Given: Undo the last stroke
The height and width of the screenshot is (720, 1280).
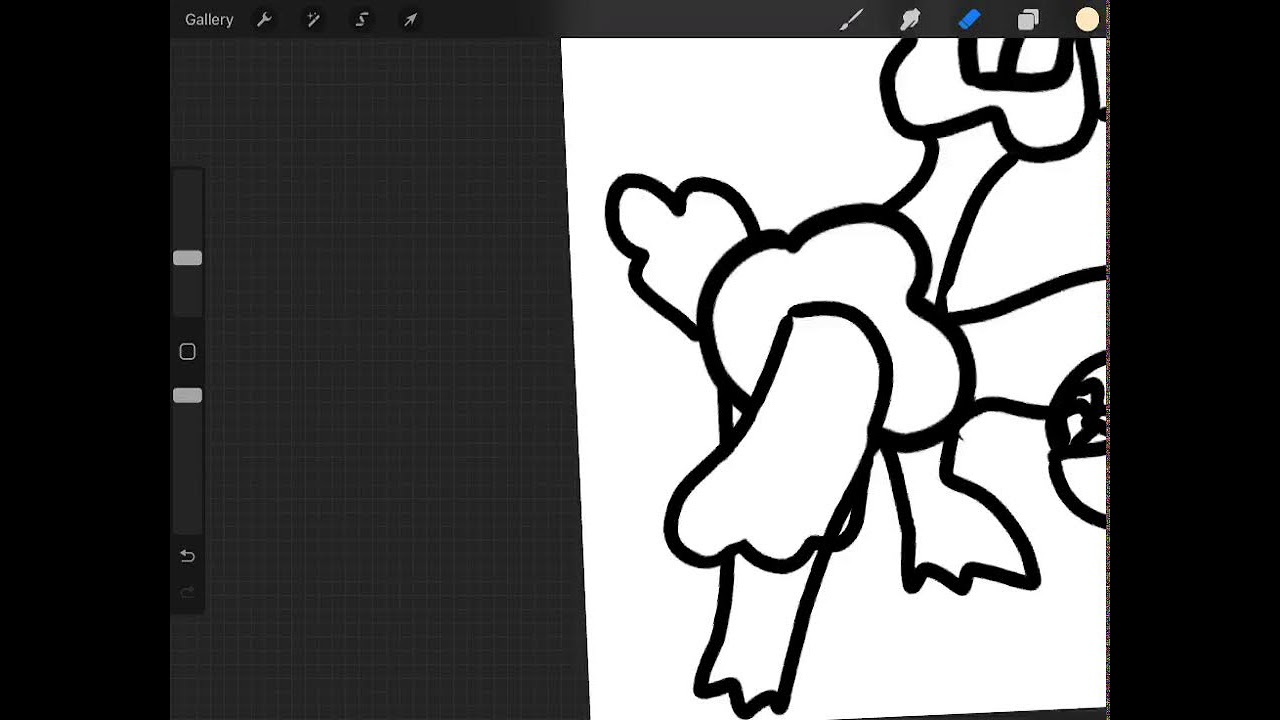Looking at the screenshot, I should (187, 556).
